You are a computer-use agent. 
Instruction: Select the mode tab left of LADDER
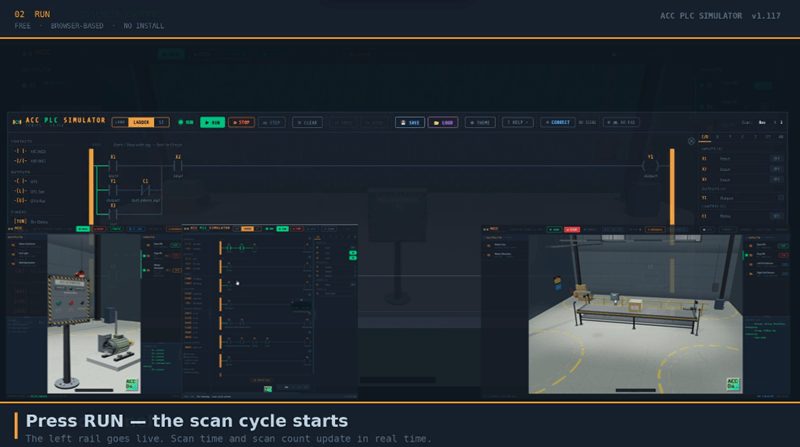(x=120, y=122)
